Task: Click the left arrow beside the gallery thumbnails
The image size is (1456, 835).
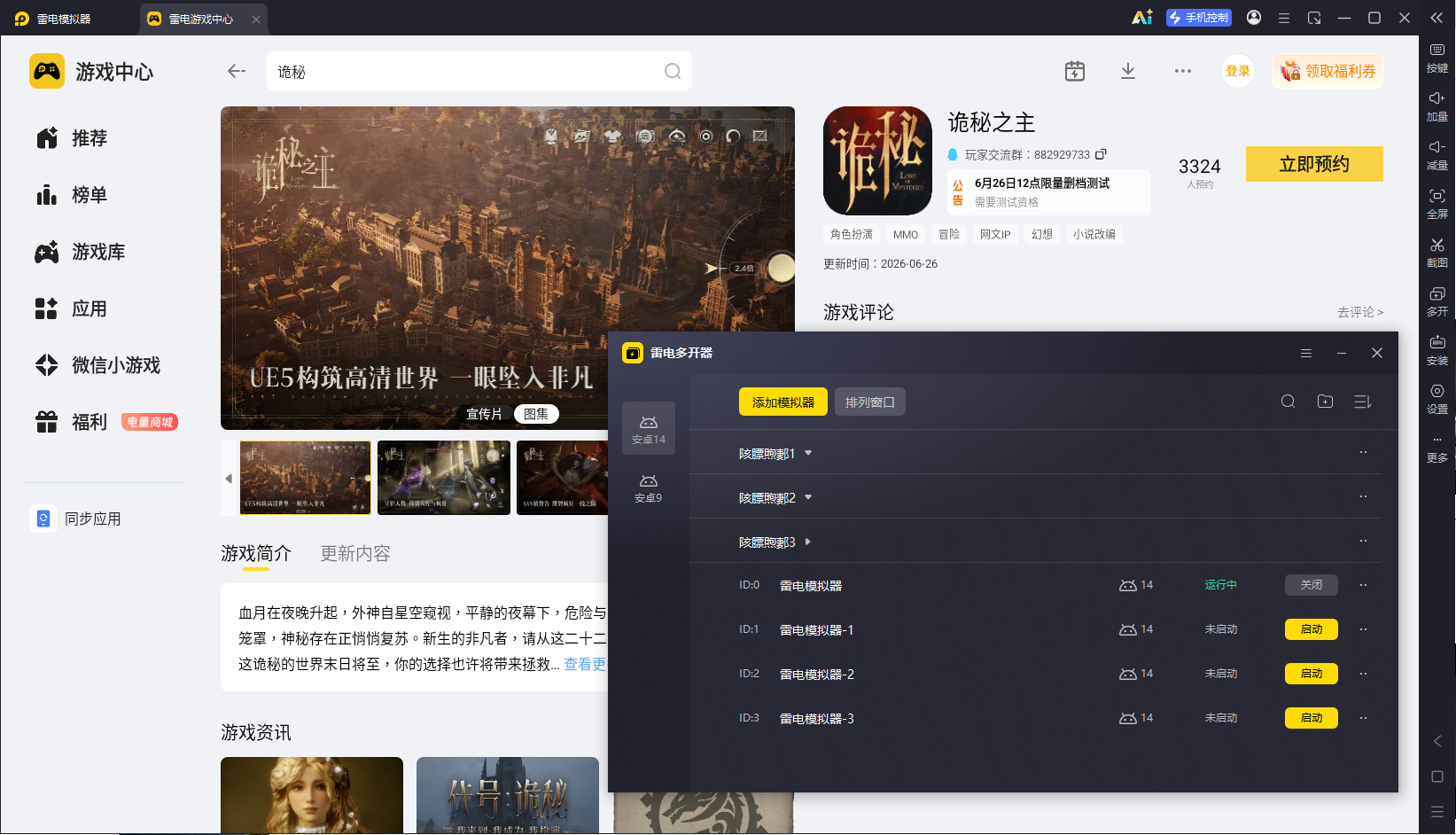Action: point(229,479)
